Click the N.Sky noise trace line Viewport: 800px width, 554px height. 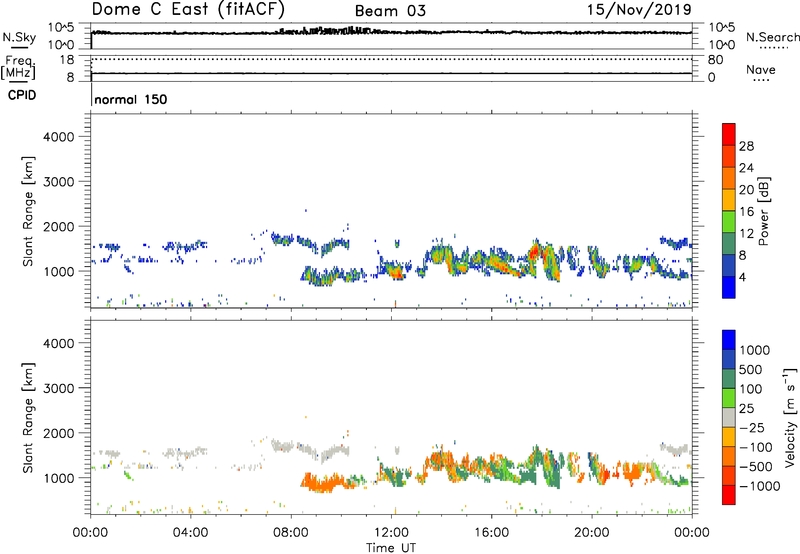391,32
